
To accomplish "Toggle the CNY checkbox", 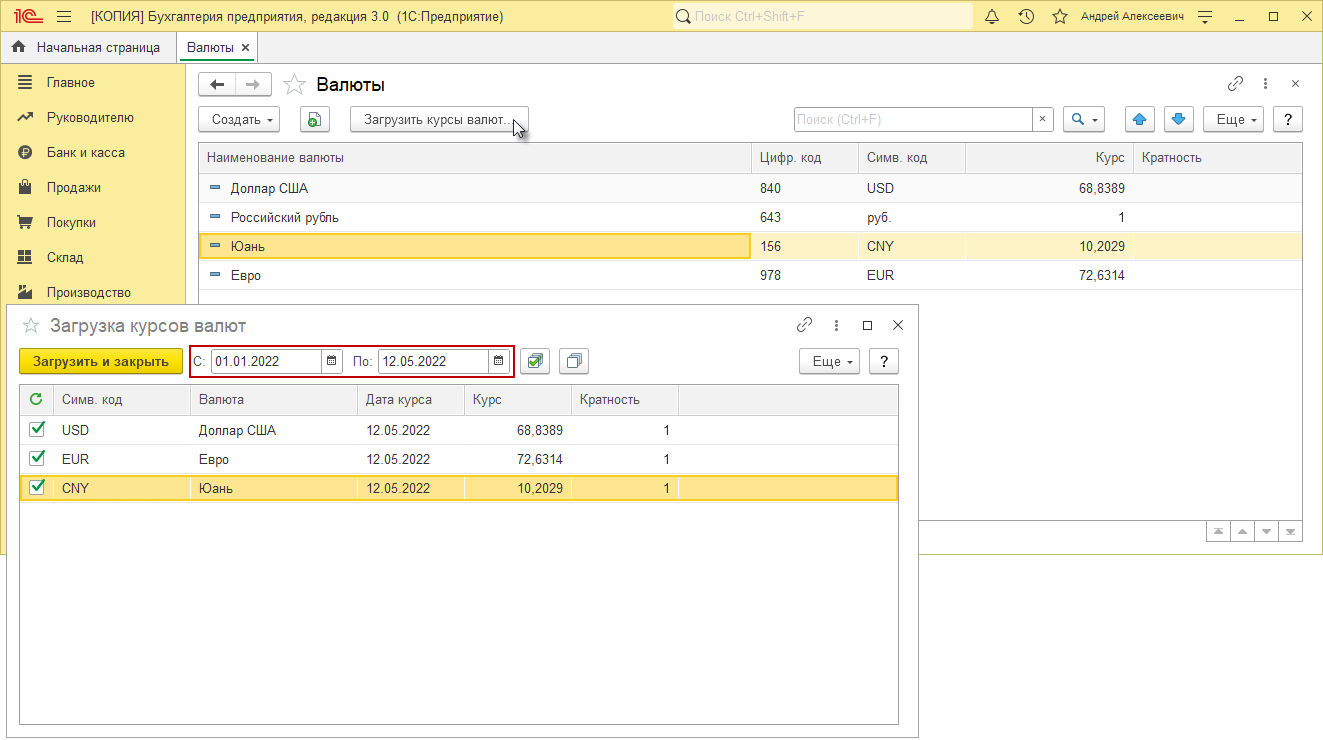I will [37, 487].
